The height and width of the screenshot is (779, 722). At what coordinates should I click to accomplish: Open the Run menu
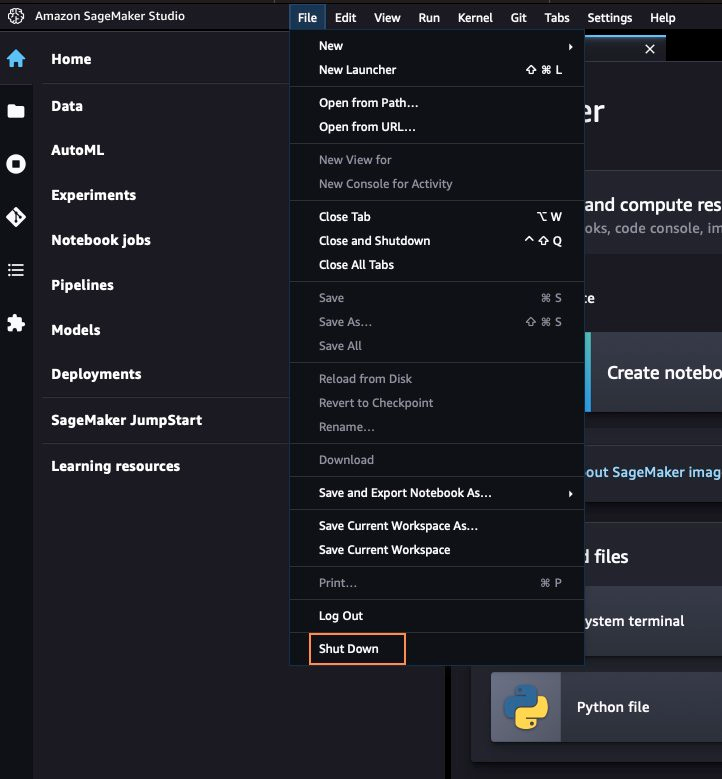pyautogui.click(x=429, y=17)
